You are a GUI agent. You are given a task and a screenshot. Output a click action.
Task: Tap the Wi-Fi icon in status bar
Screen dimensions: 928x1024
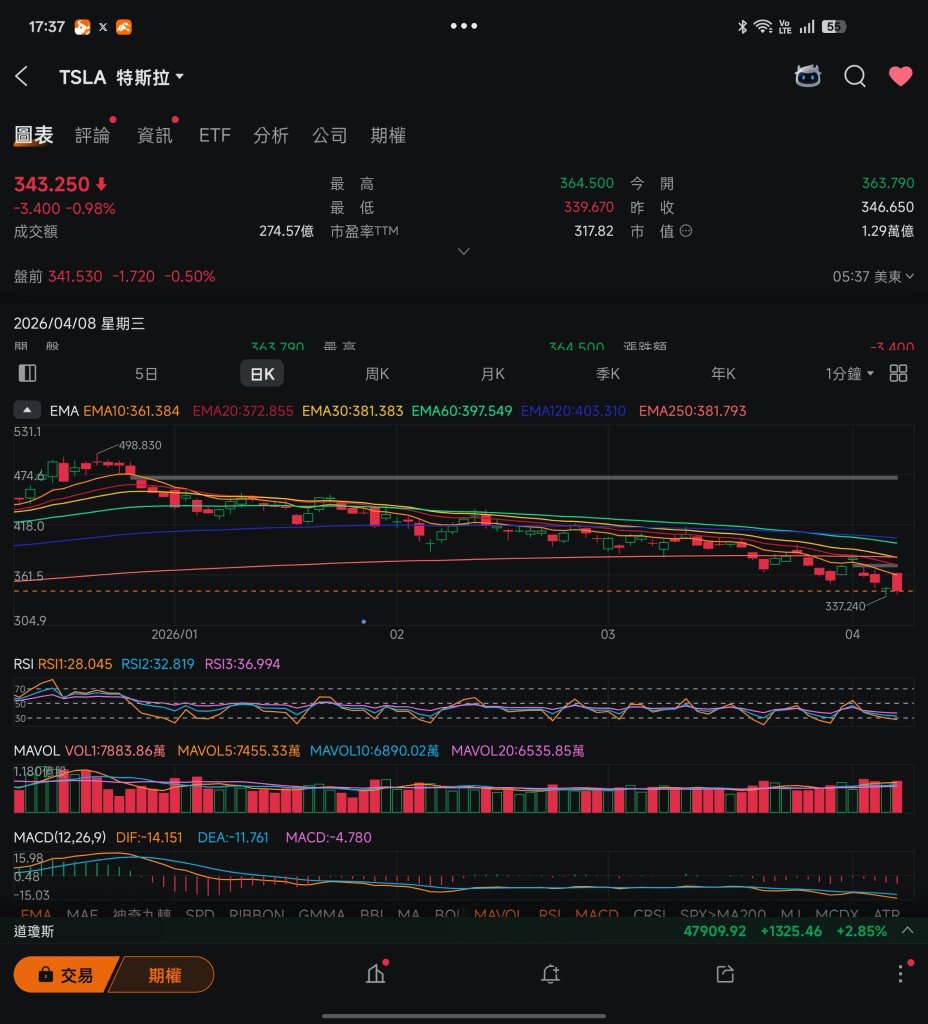762,27
